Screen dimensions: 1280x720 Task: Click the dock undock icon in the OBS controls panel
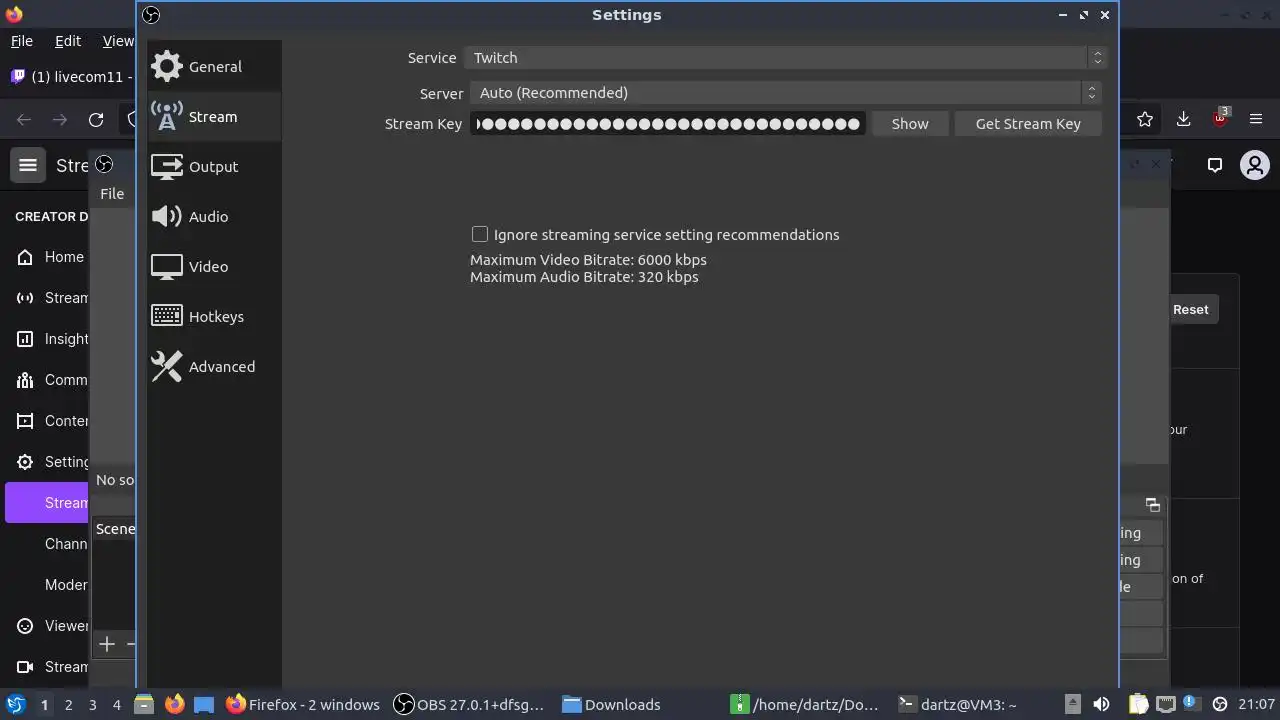tap(1152, 505)
